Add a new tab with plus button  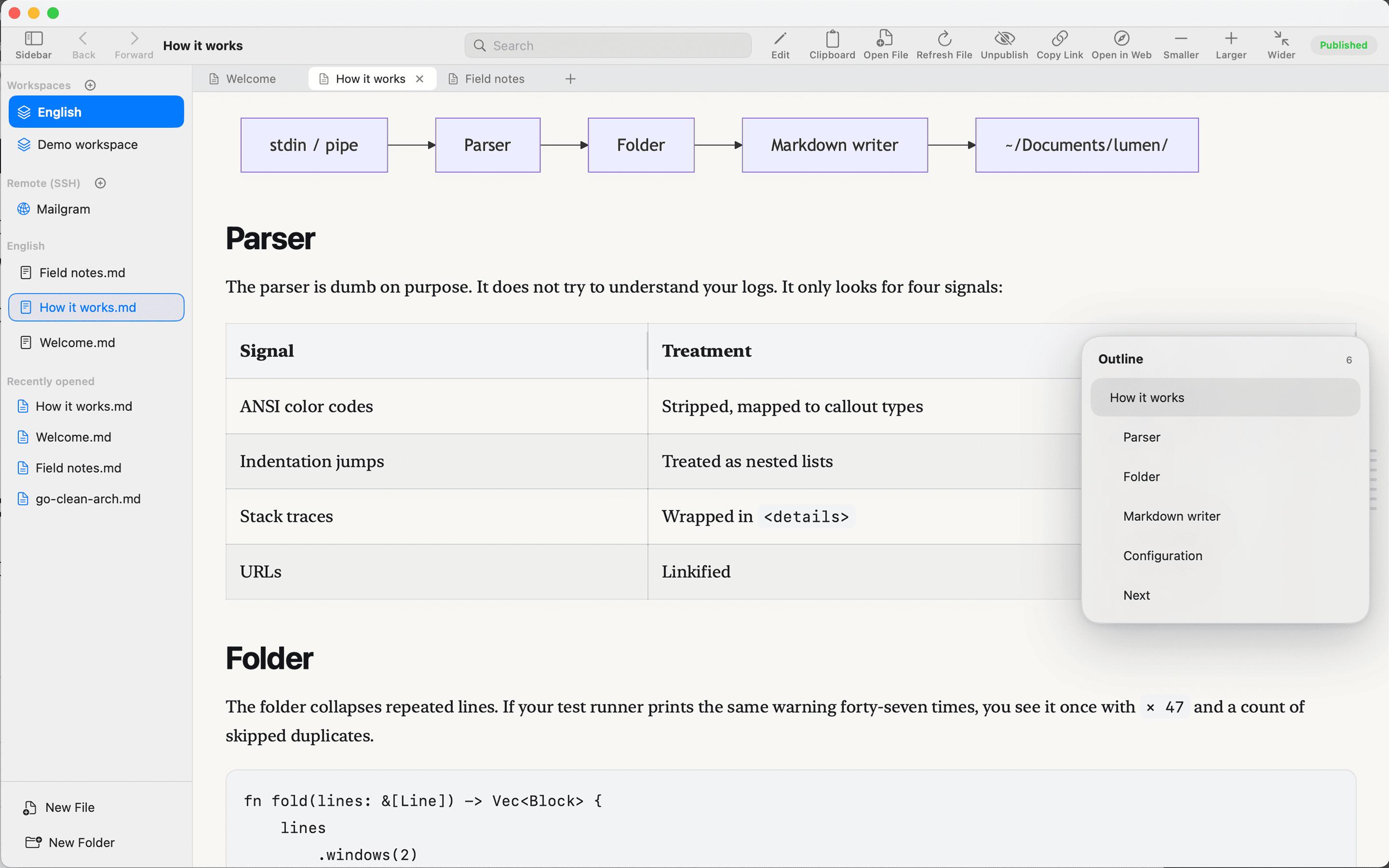[x=570, y=79]
